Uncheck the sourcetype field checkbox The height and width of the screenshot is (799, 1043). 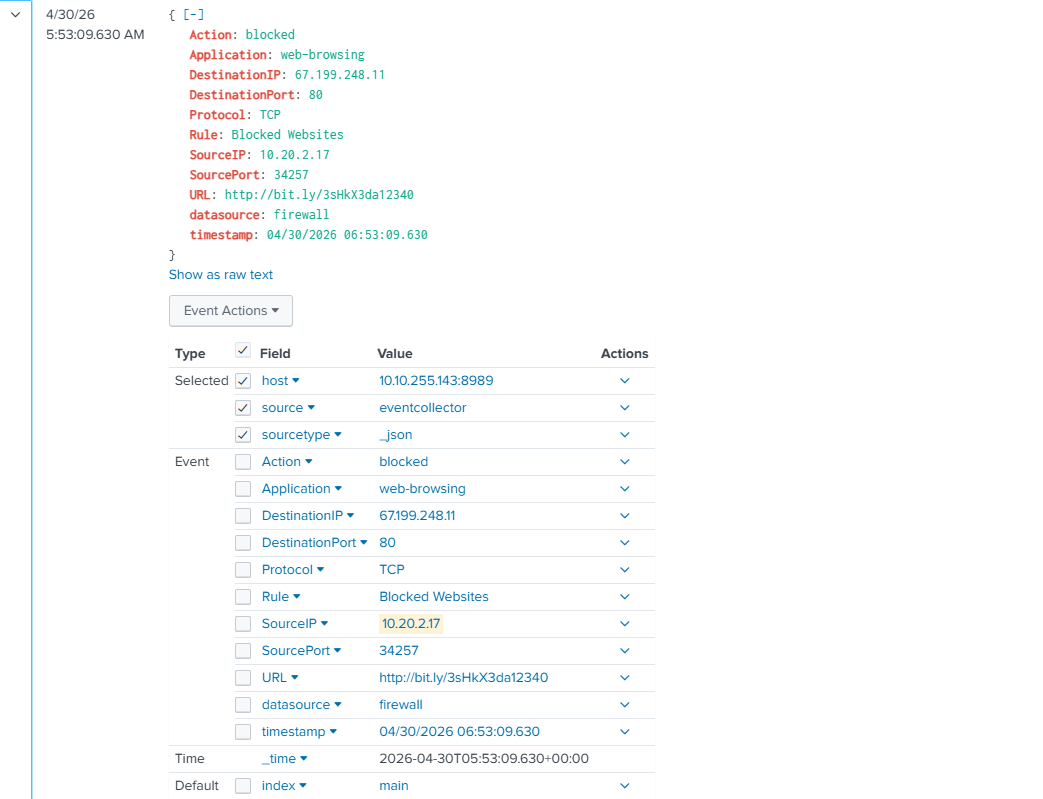tap(243, 435)
